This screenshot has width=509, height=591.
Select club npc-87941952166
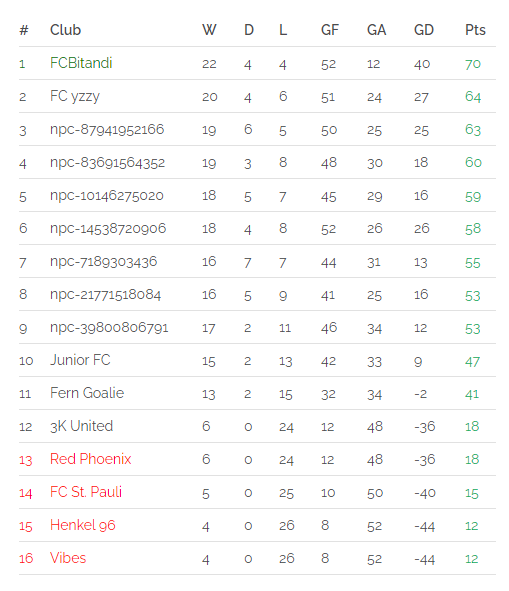[107, 129]
